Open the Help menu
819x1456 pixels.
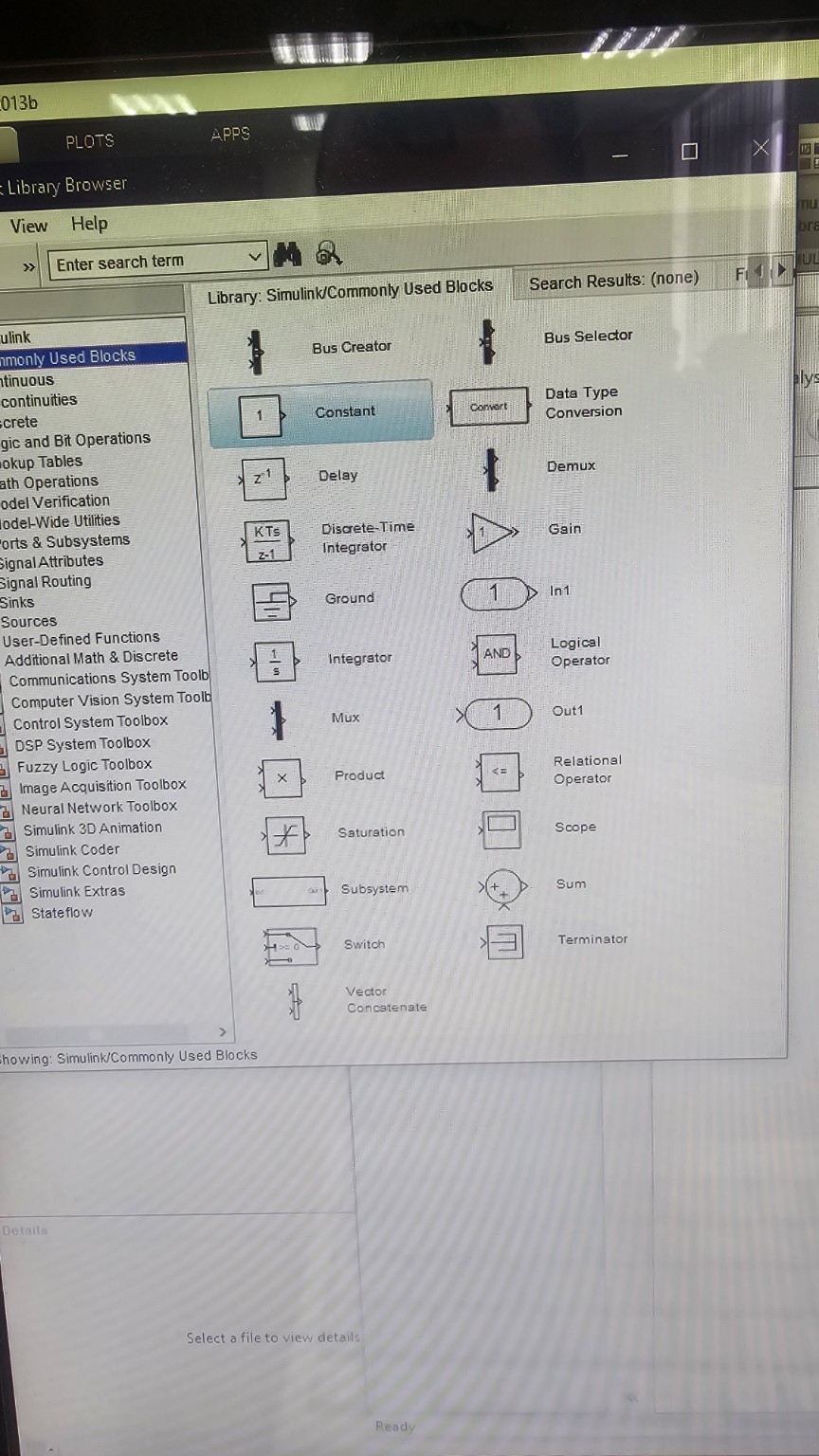(89, 224)
